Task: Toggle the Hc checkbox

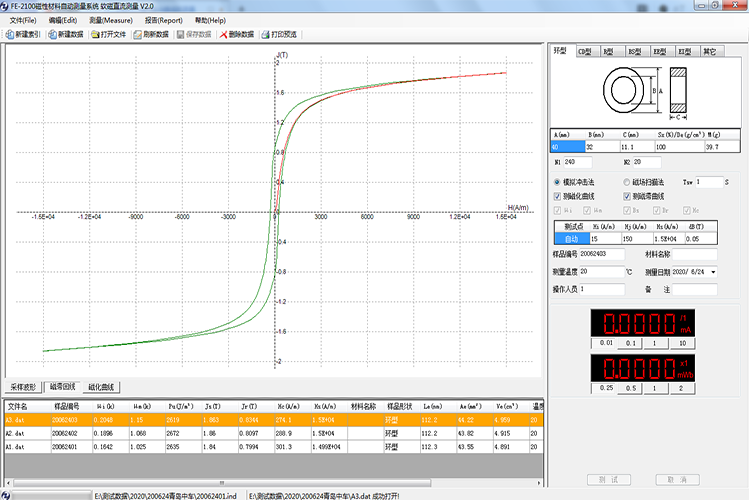Action: (x=687, y=211)
